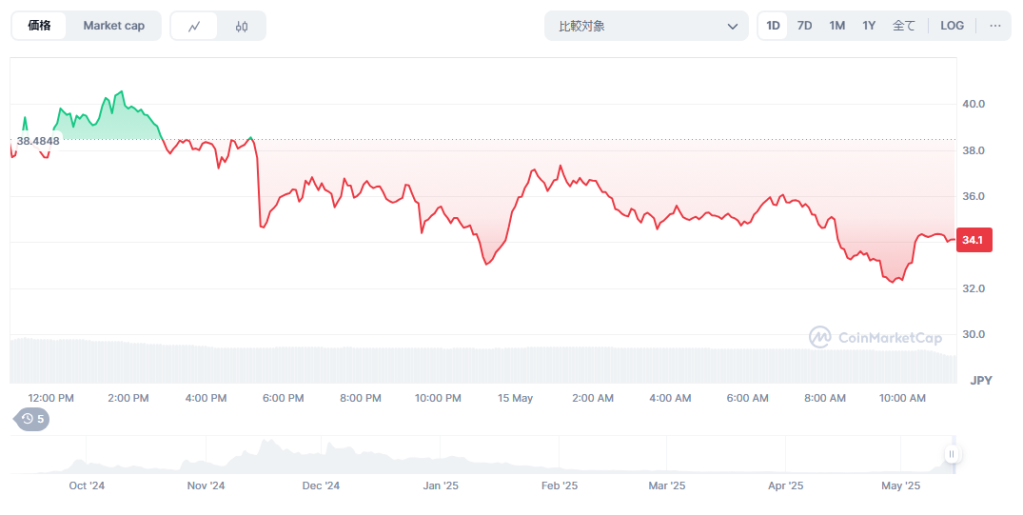The width and height of the screenshot is (1023, 515).
Task: Switch to candlestick chart view icon
Action: 242,26
